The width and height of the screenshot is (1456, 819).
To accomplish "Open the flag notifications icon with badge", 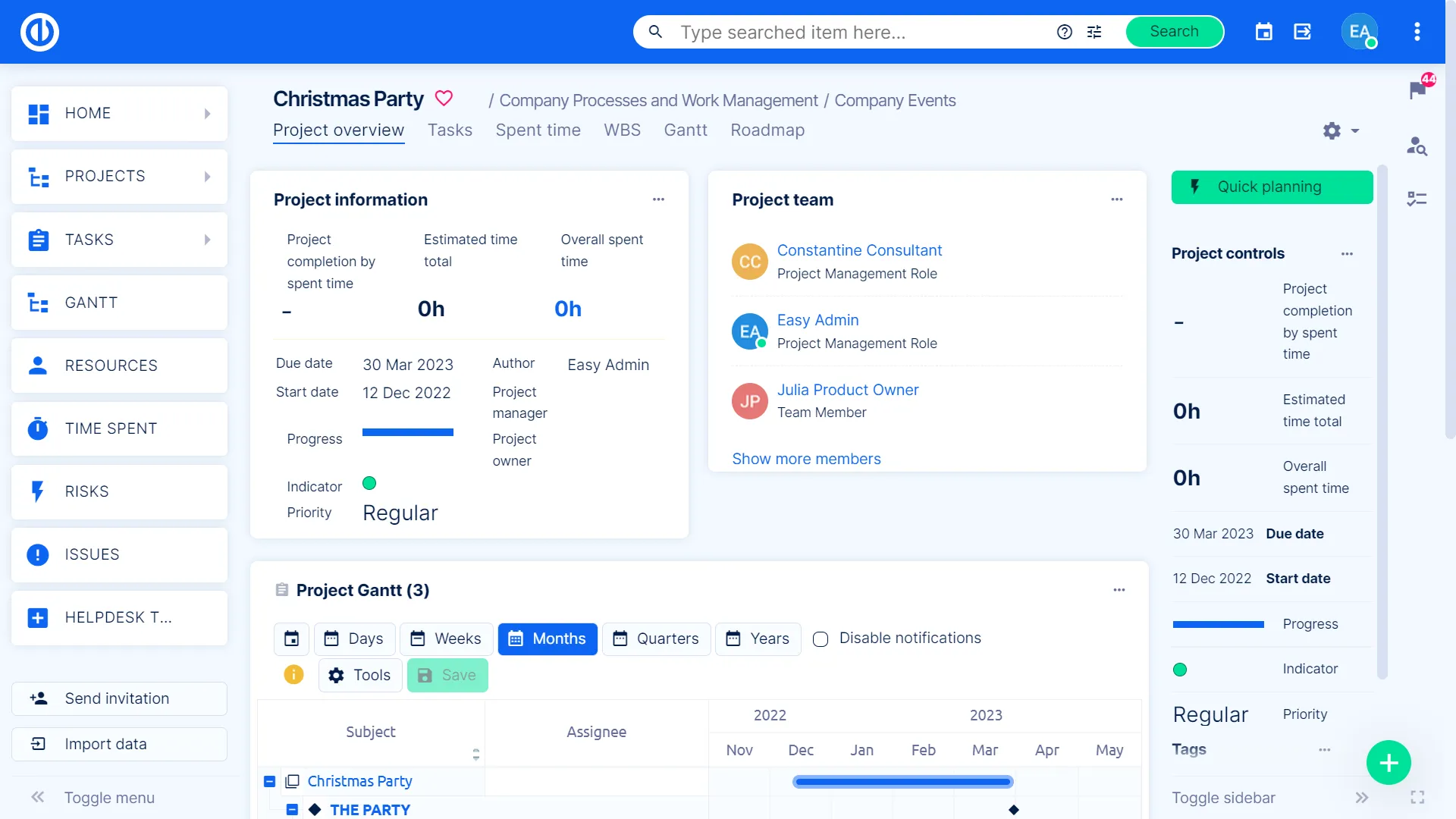I will 1417,90.
